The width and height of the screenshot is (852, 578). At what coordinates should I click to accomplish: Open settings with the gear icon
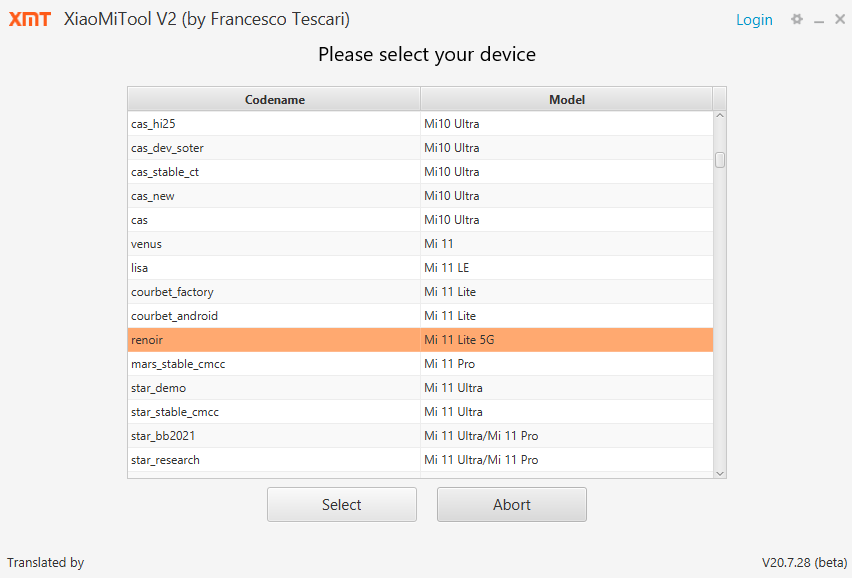click(x=797, y=19)
